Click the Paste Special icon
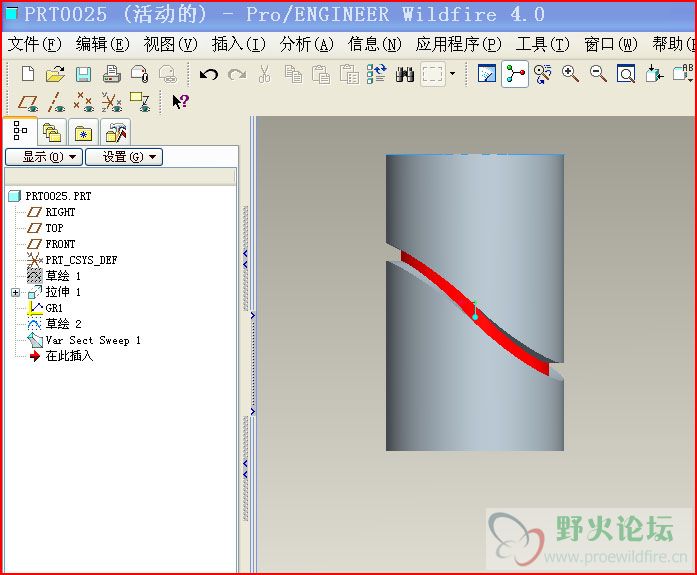The height and width of the screenshot is (575, 697). tap(349, 74)
